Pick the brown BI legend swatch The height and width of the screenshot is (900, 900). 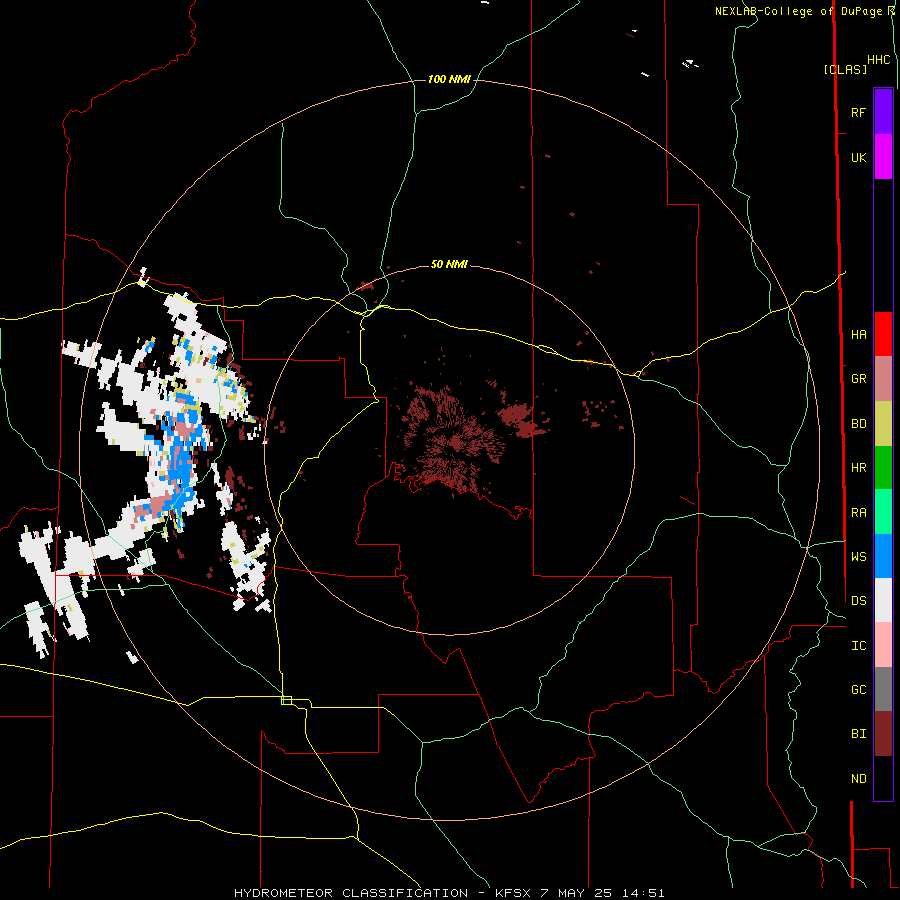point(883,734)
